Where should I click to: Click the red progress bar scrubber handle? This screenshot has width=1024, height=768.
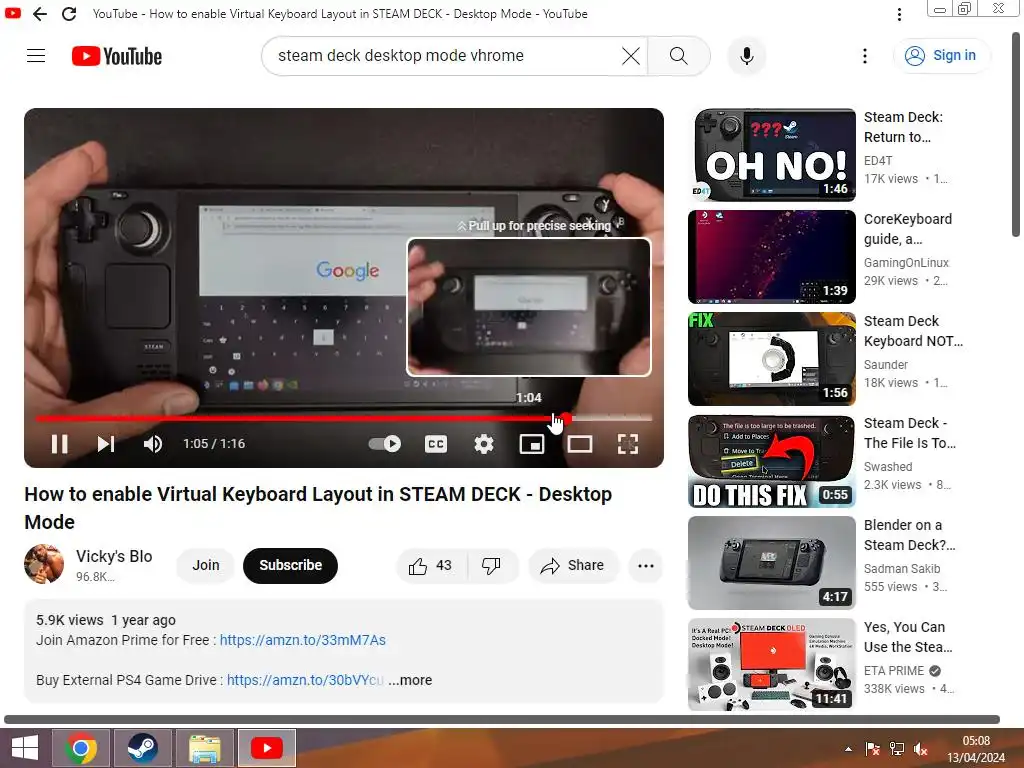(x=566, y=419)
